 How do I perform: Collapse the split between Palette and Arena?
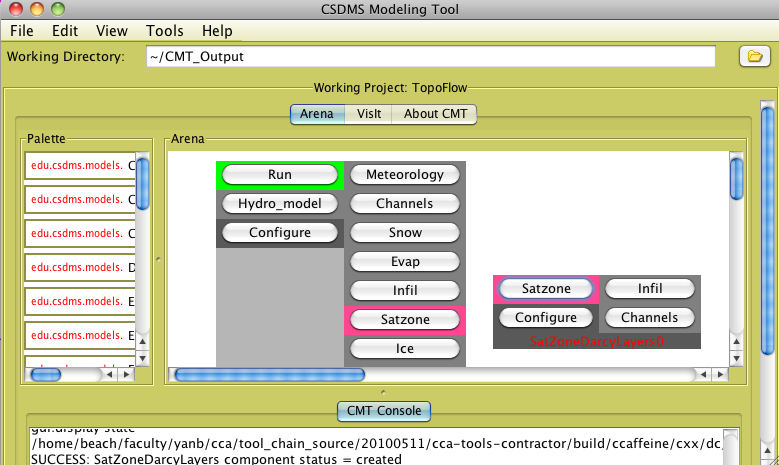(x=158, y=259)
